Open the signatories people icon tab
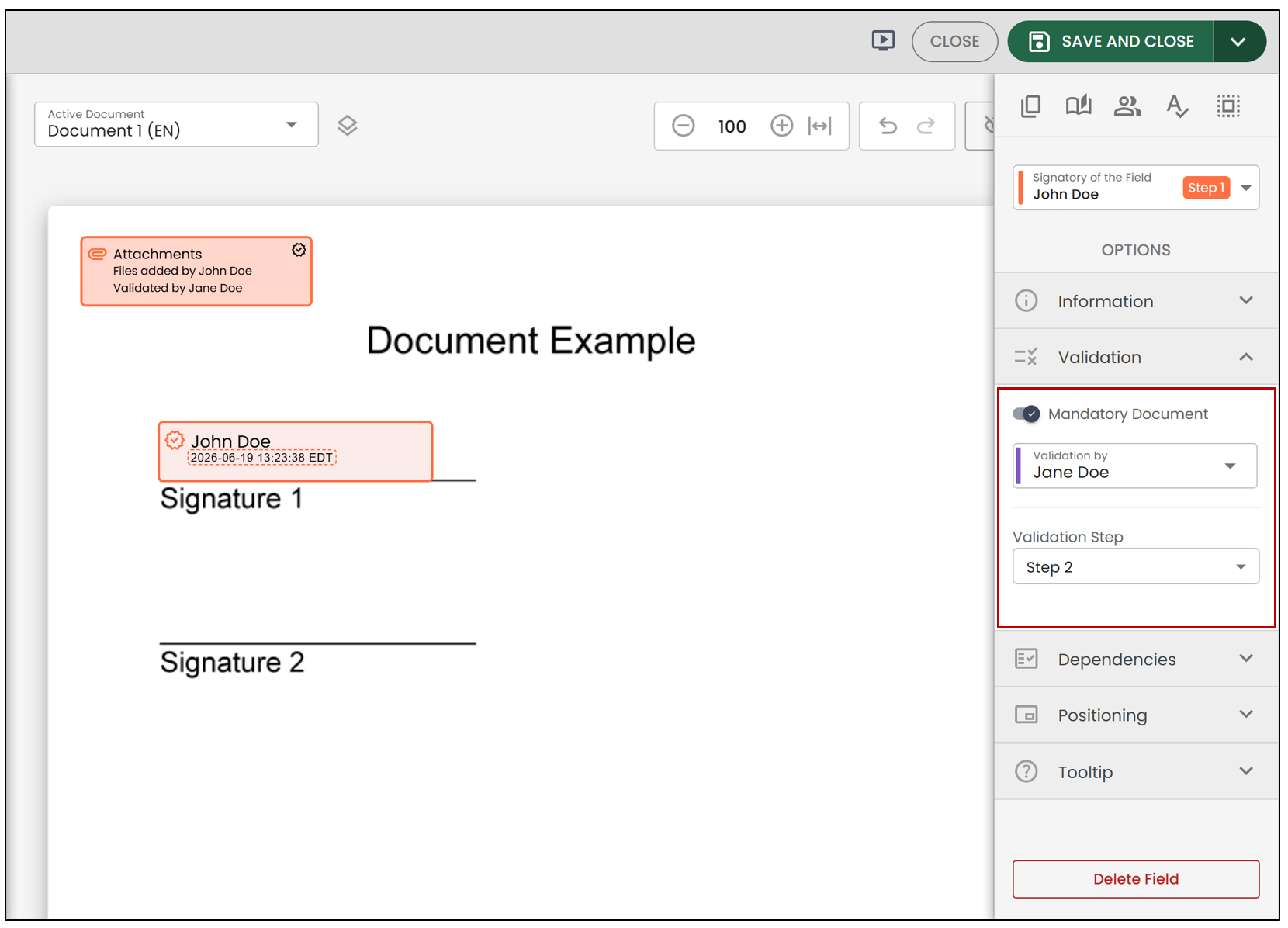 click(x=1127, y=106)
